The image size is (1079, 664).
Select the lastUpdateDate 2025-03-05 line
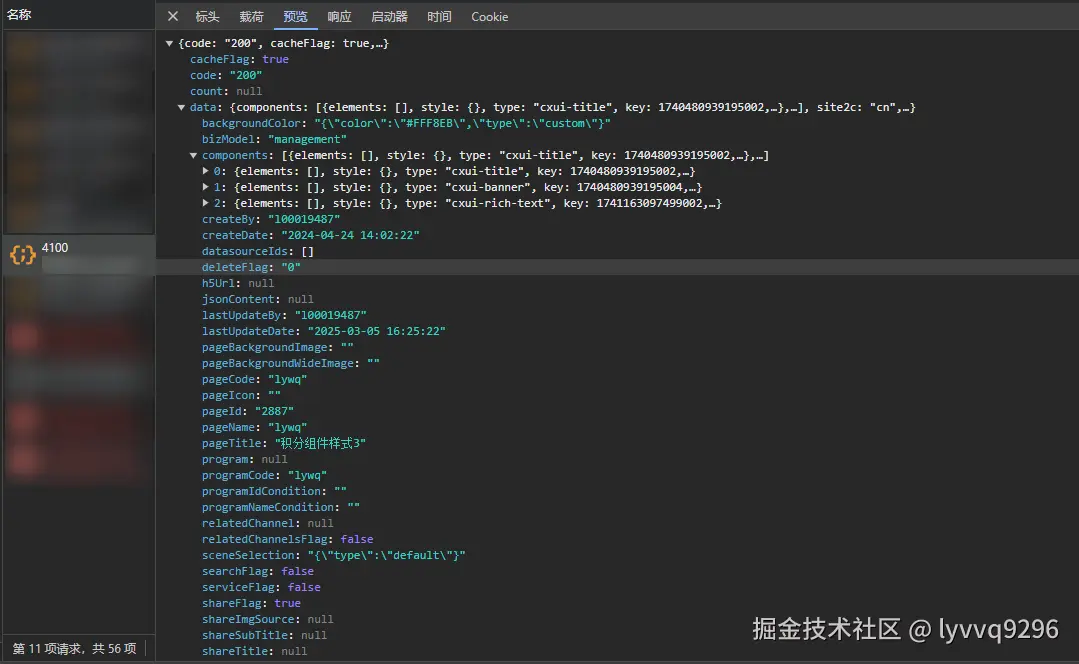click(x=323, y=331)
